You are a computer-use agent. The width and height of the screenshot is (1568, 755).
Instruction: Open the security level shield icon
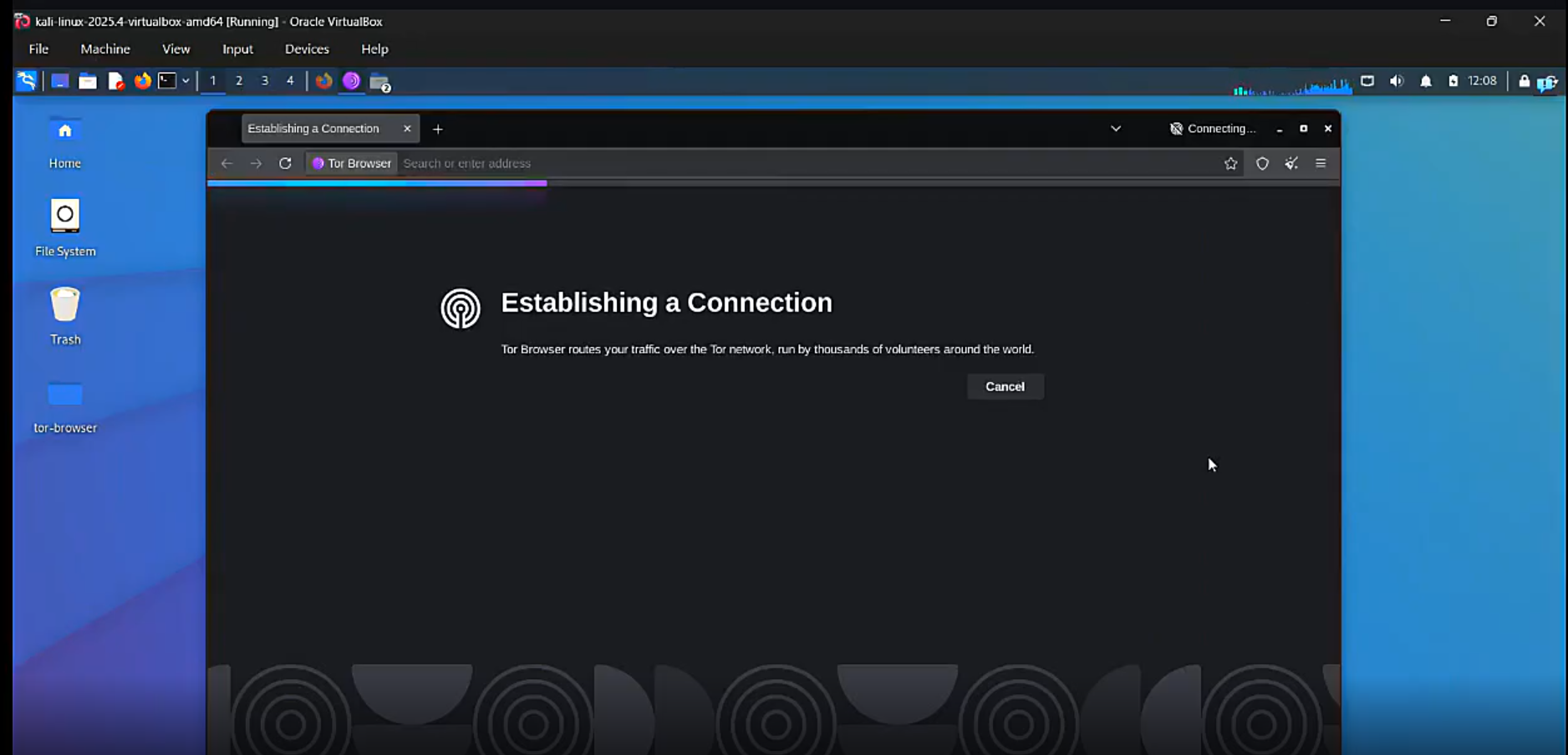click(x=1262, y=164)
